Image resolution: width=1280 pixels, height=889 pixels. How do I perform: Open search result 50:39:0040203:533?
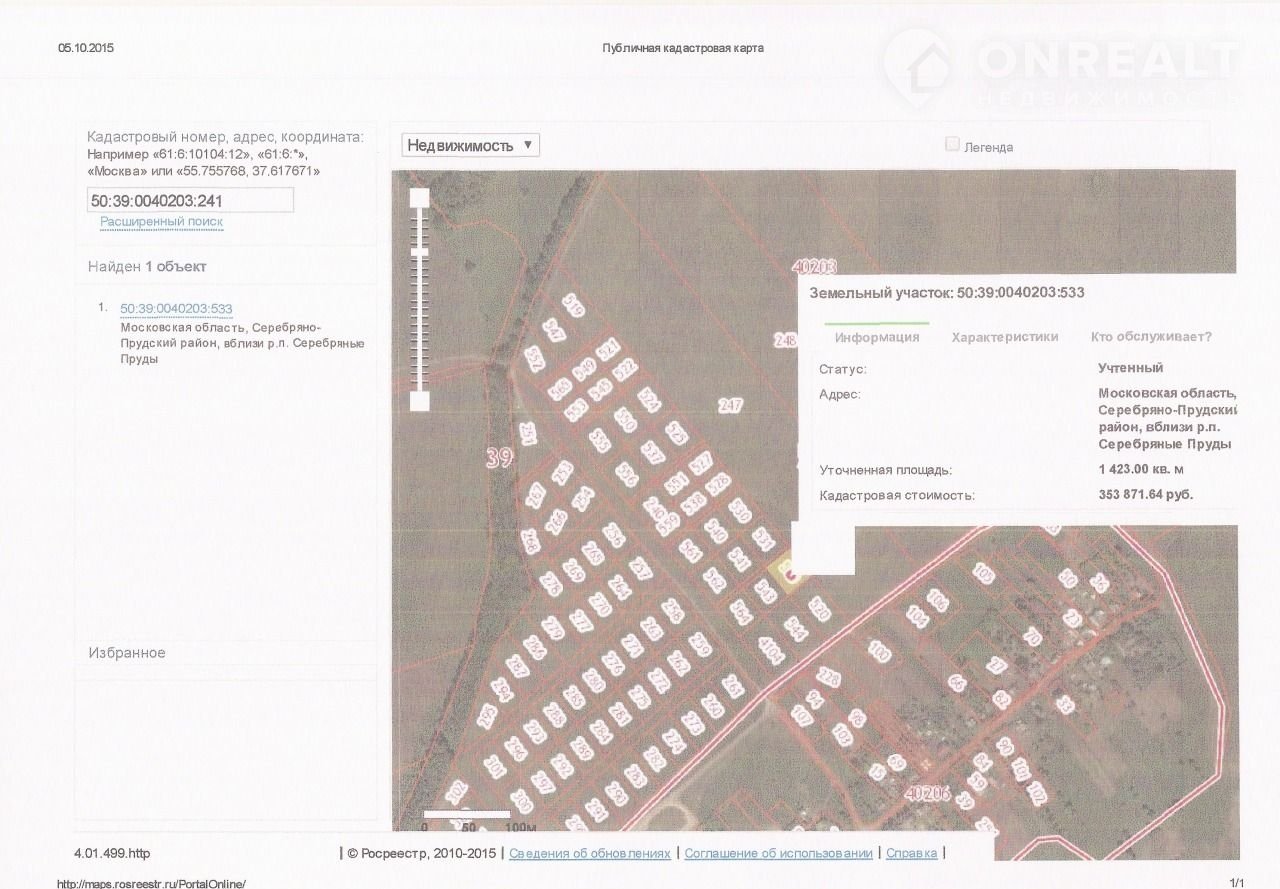(176, 308)
